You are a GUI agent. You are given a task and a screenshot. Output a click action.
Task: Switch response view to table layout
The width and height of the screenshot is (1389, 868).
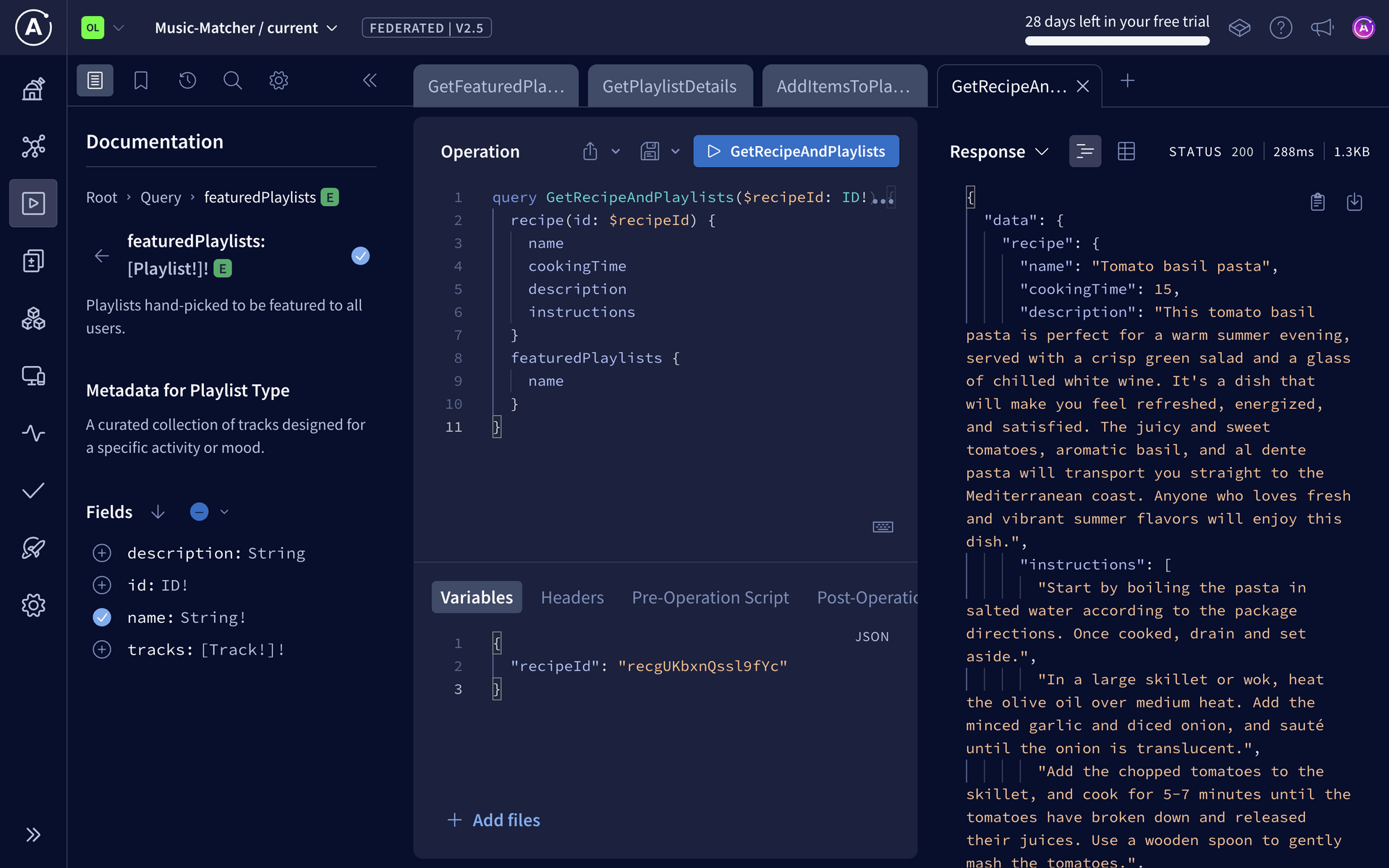tap(1126, 151)
